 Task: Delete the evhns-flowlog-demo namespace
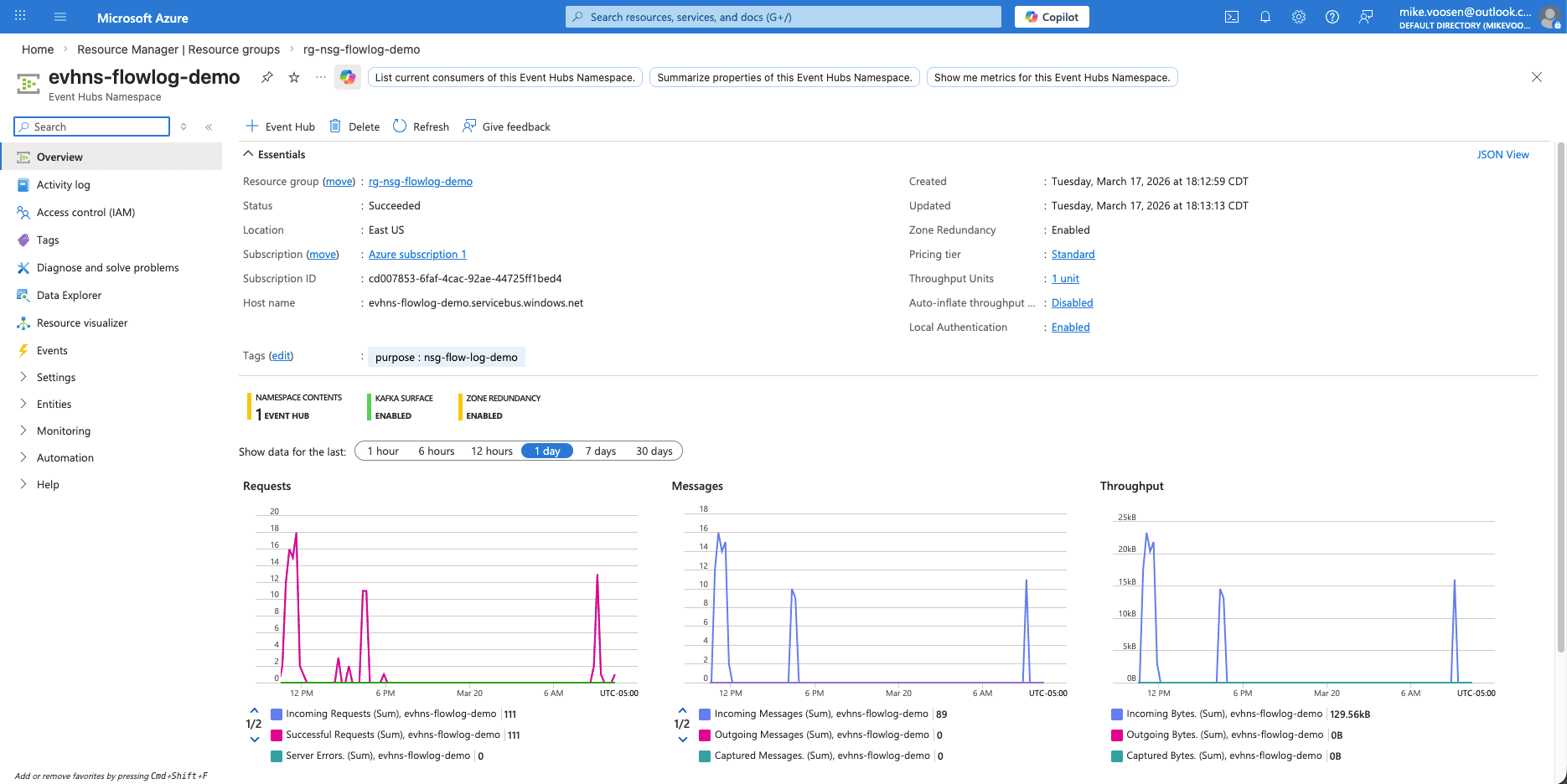tap(354, 126)
